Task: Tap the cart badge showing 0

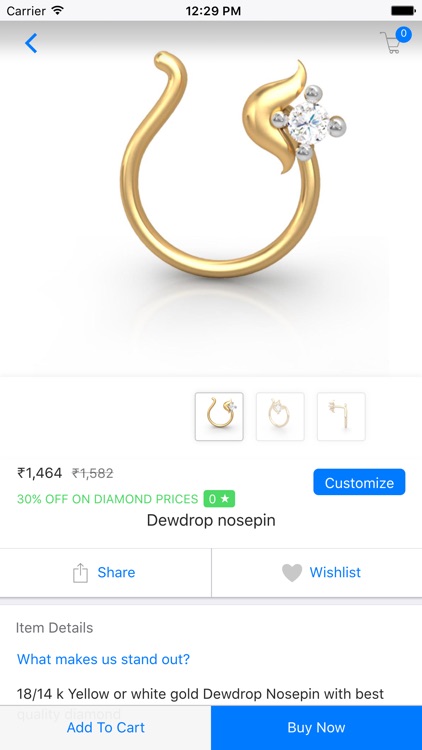Action: [x=404, y=34]
